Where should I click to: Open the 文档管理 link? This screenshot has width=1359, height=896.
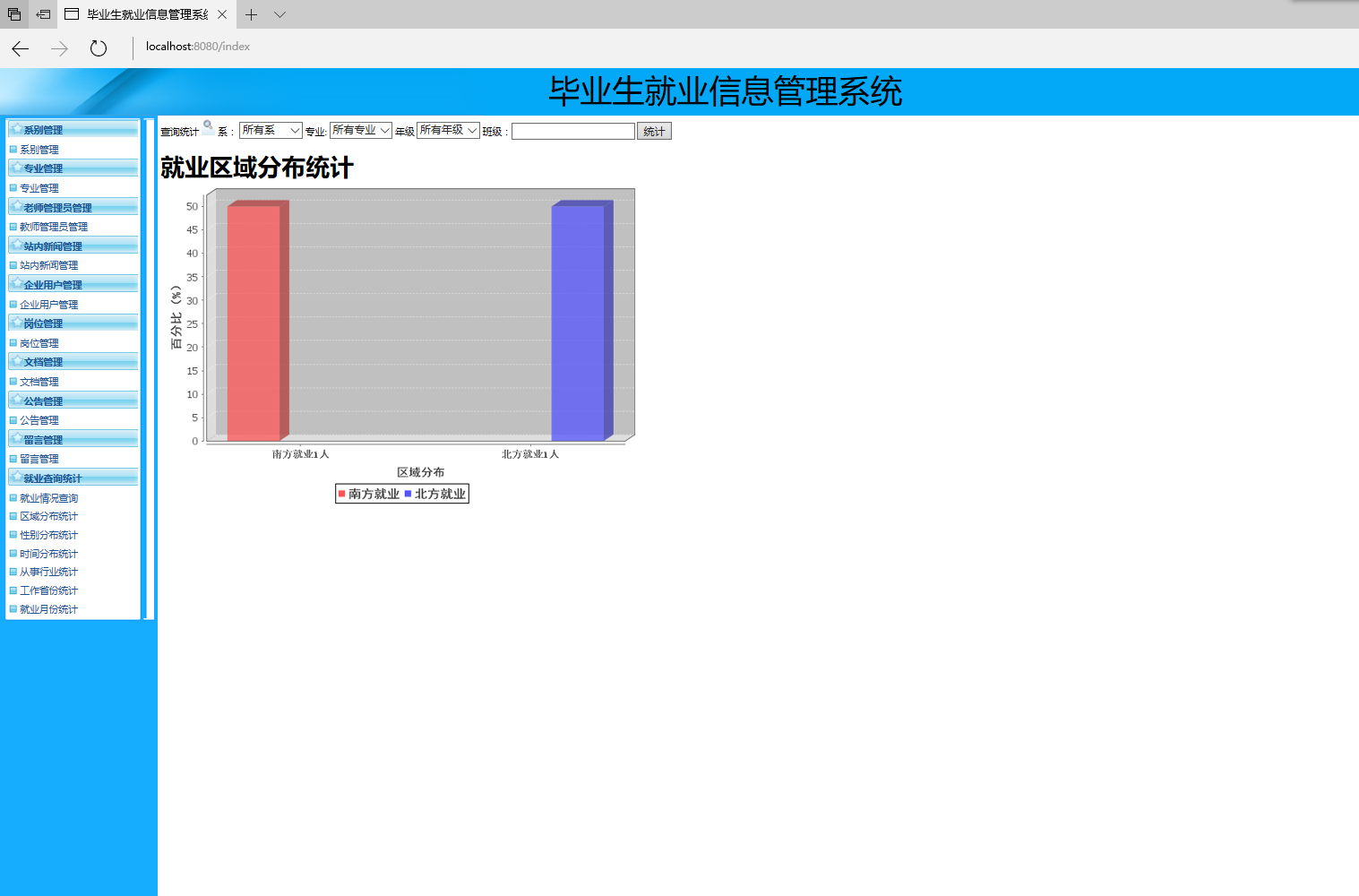pyautogui.click(x=39, y=382)
